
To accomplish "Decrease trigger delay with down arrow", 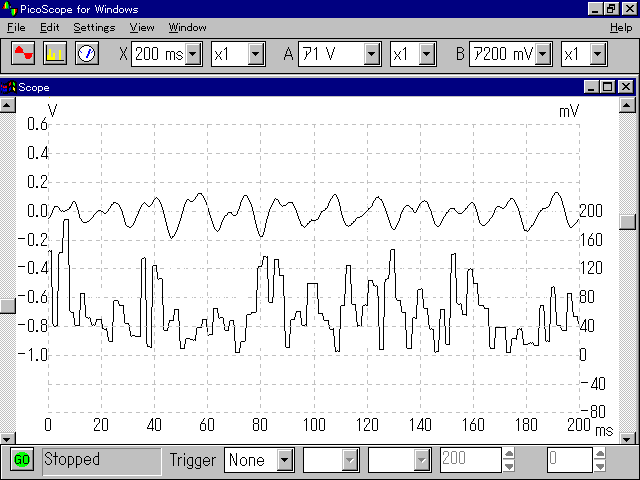I will pos(600,466).
